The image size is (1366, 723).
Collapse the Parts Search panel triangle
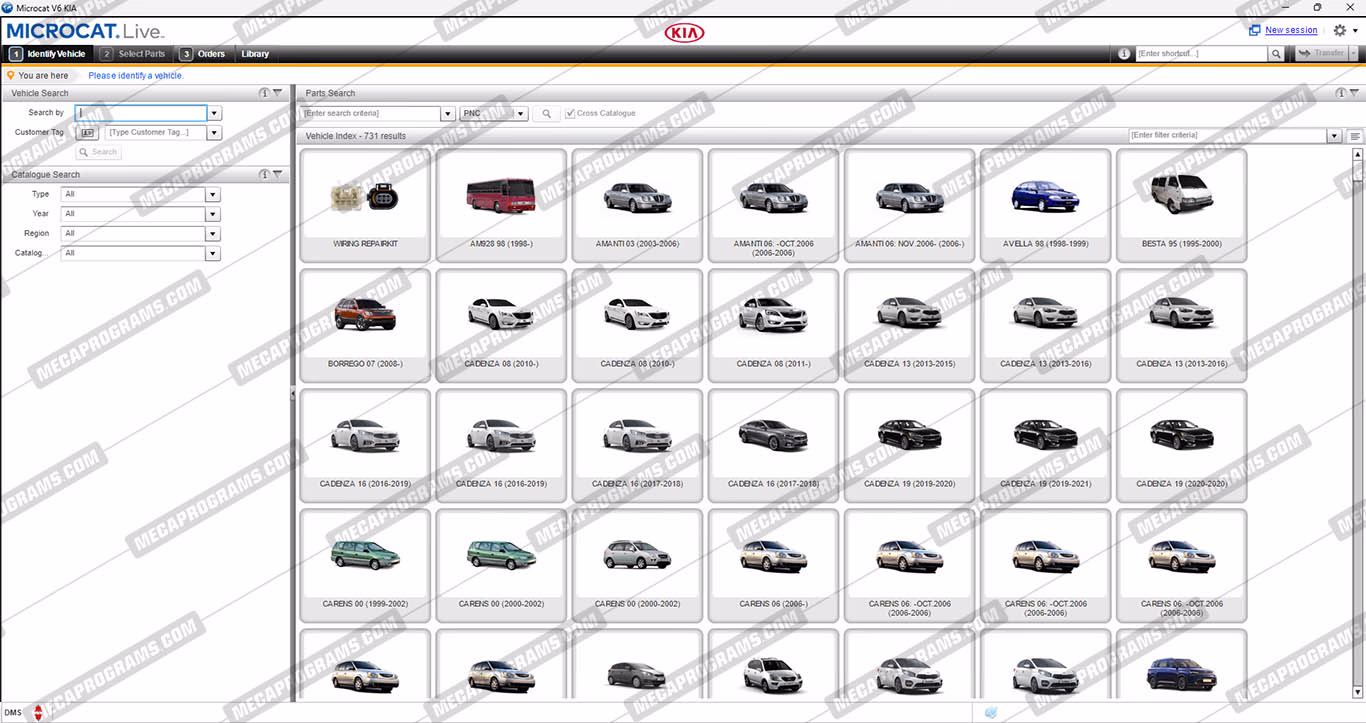pos(1355,93)
